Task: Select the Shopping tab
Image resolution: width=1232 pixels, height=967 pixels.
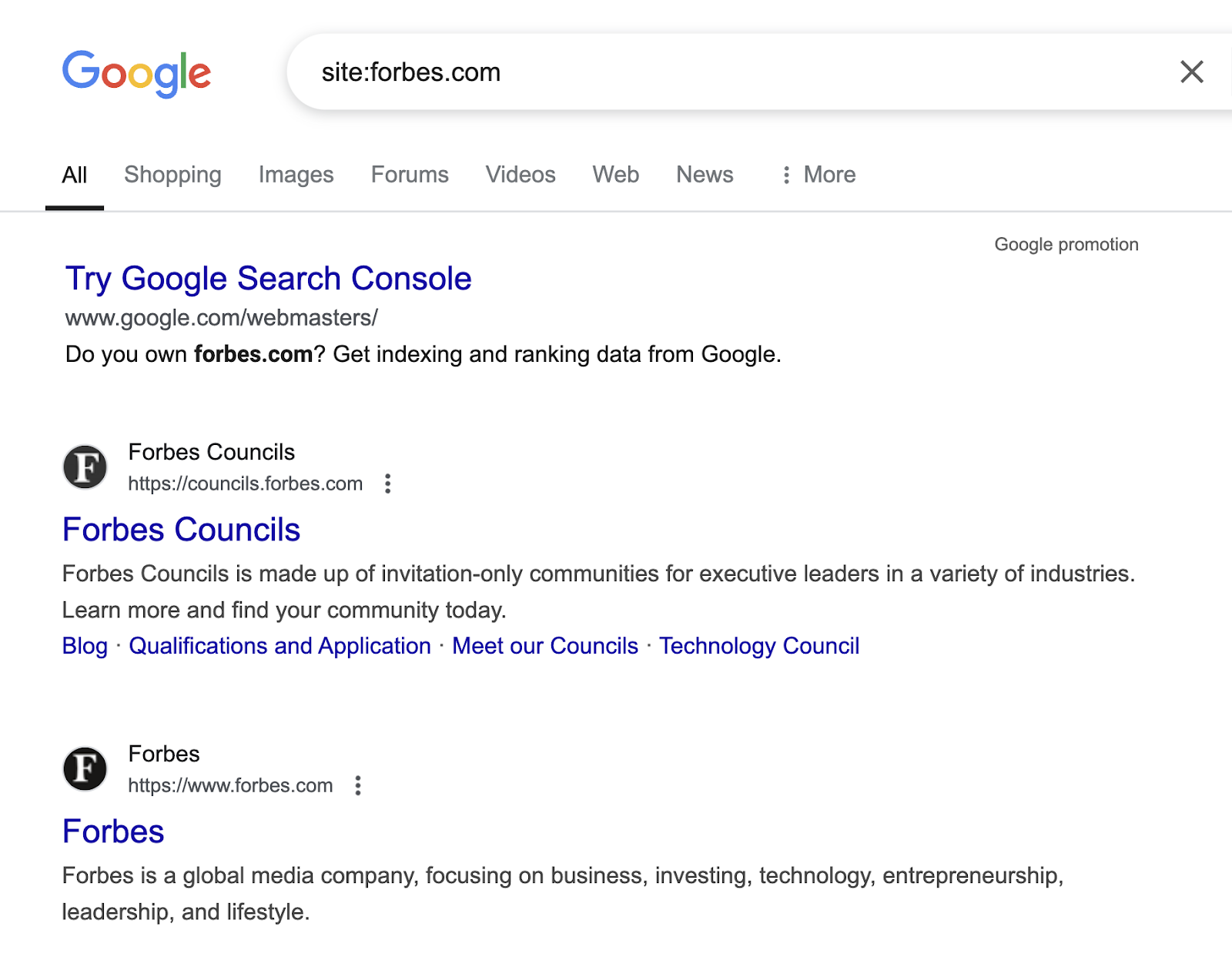Action: (x=172, y=175)
